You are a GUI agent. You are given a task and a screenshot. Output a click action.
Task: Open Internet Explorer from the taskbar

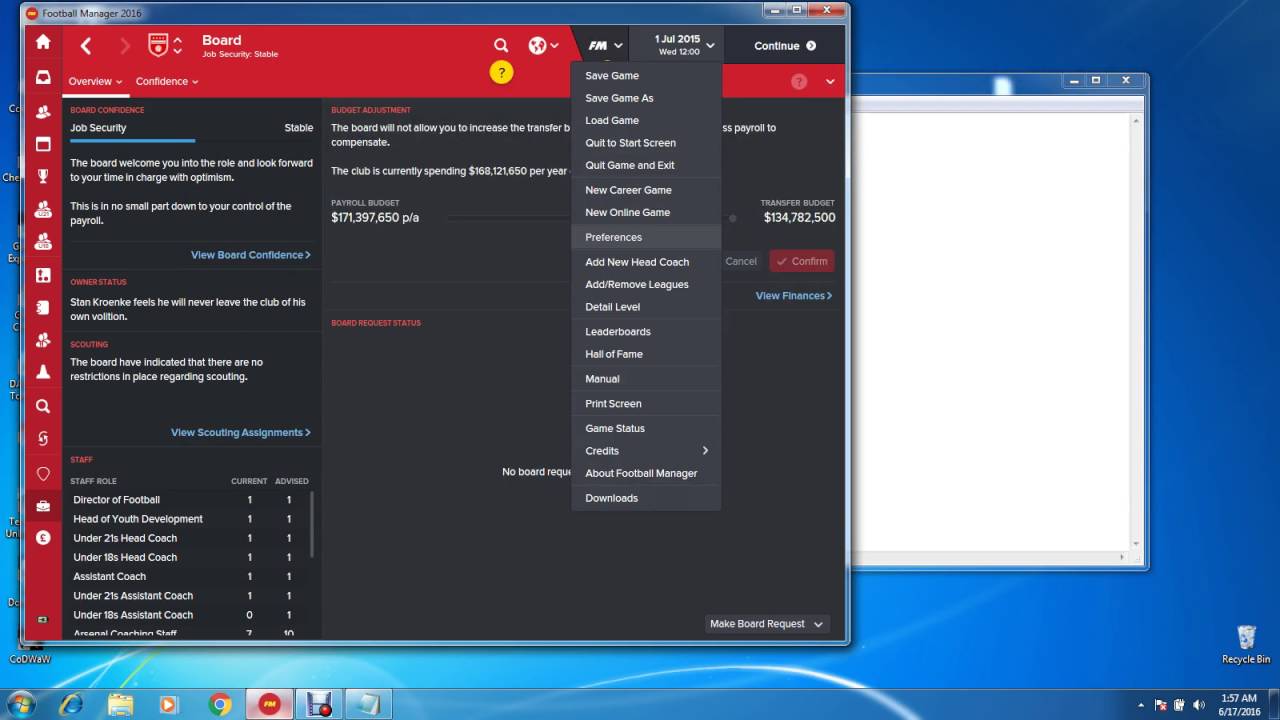pos(71,705)
